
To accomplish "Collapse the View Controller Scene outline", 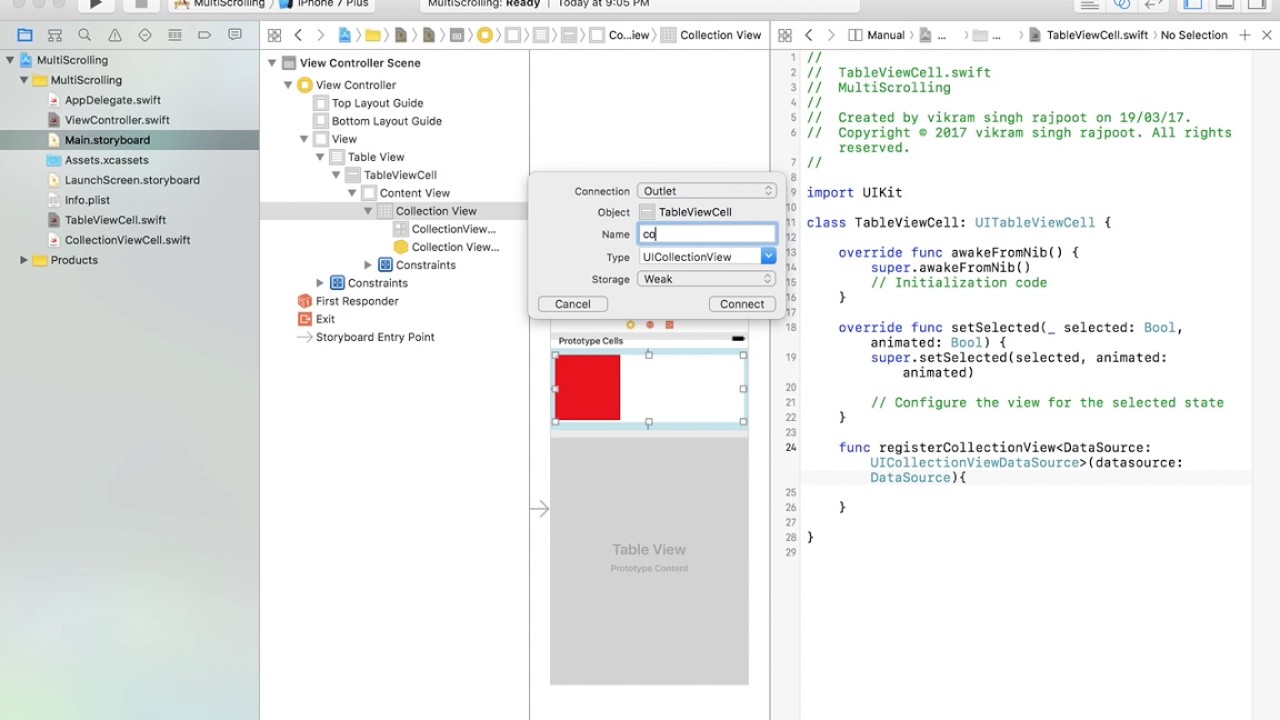I will [272, 63].
